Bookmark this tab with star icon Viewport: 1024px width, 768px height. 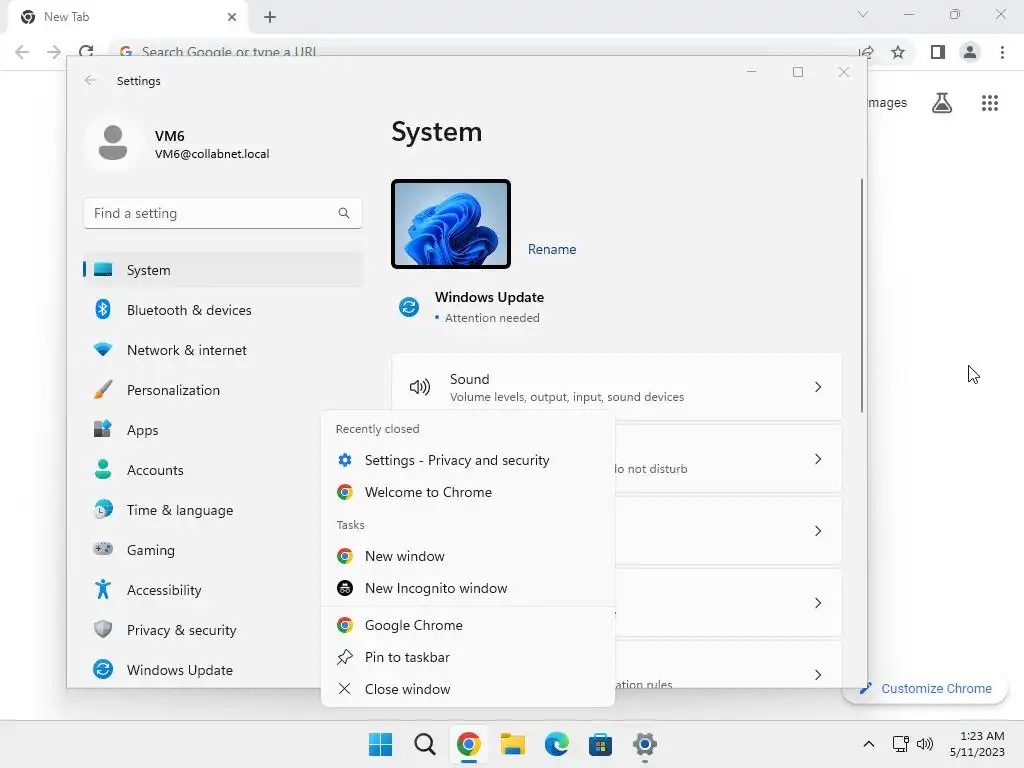(898, 52)
